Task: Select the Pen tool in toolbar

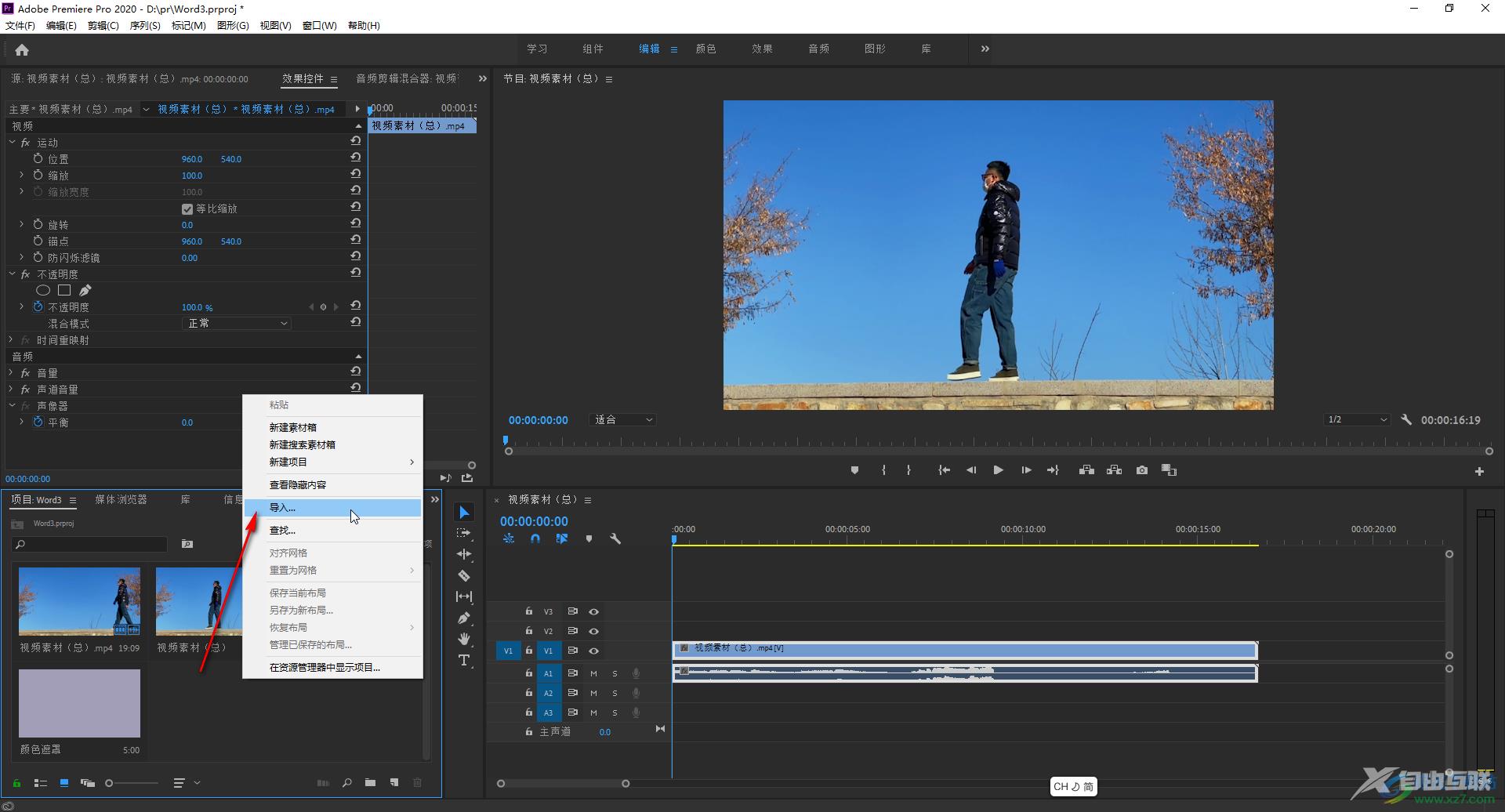Action: pyautogui.click(x=464, y=618)
